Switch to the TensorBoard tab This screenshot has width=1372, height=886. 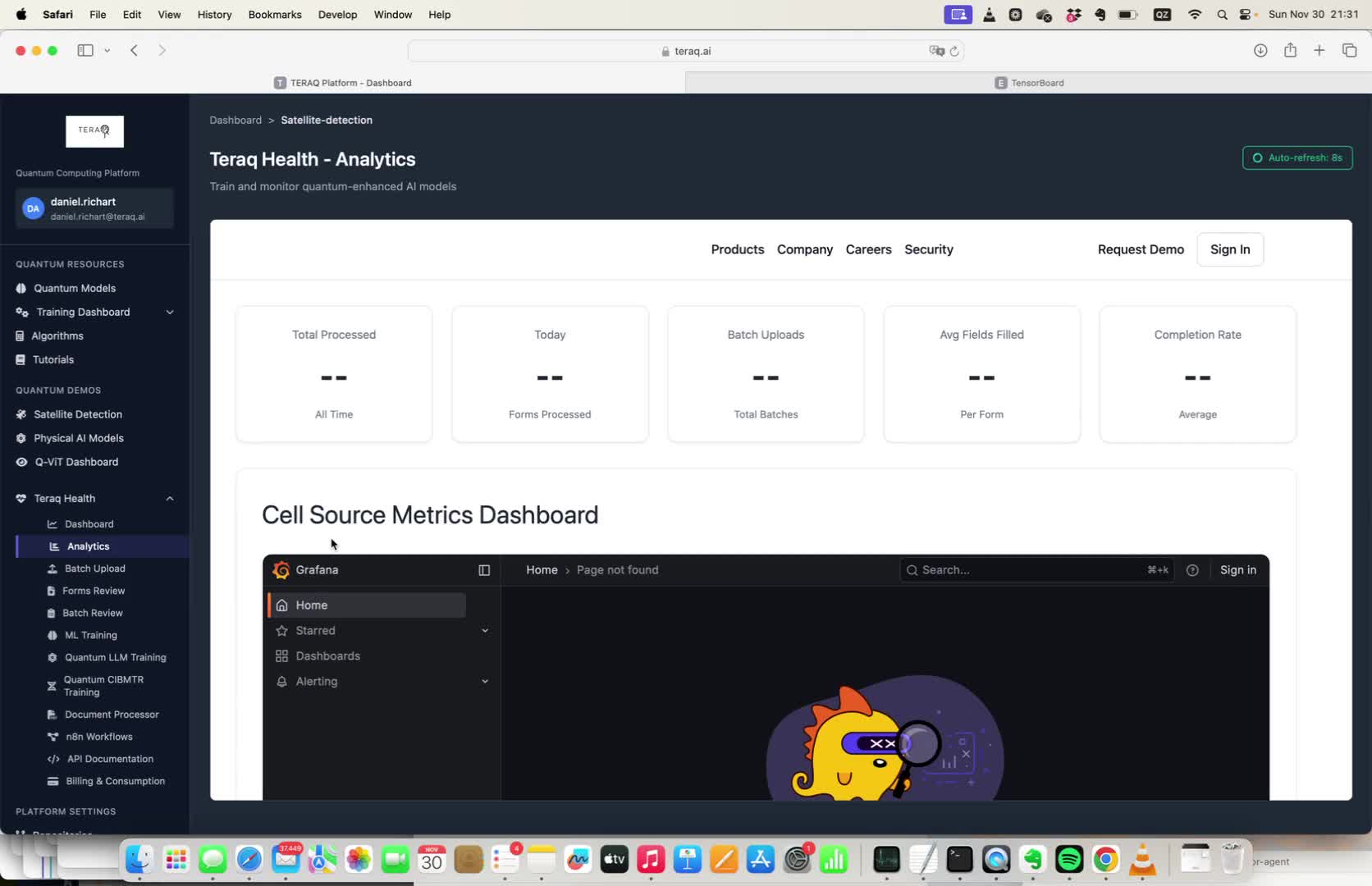pyautogui.click(x=1029, y=83)
